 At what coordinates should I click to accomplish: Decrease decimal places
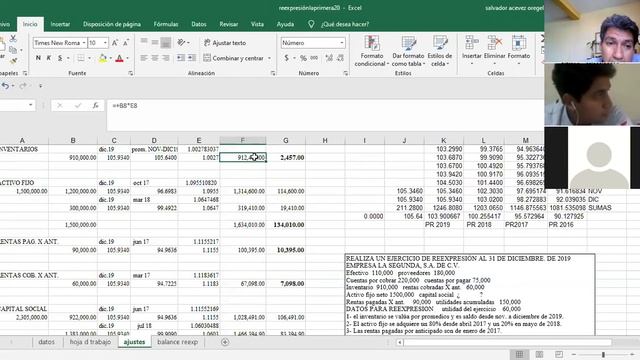pos(340,58)
